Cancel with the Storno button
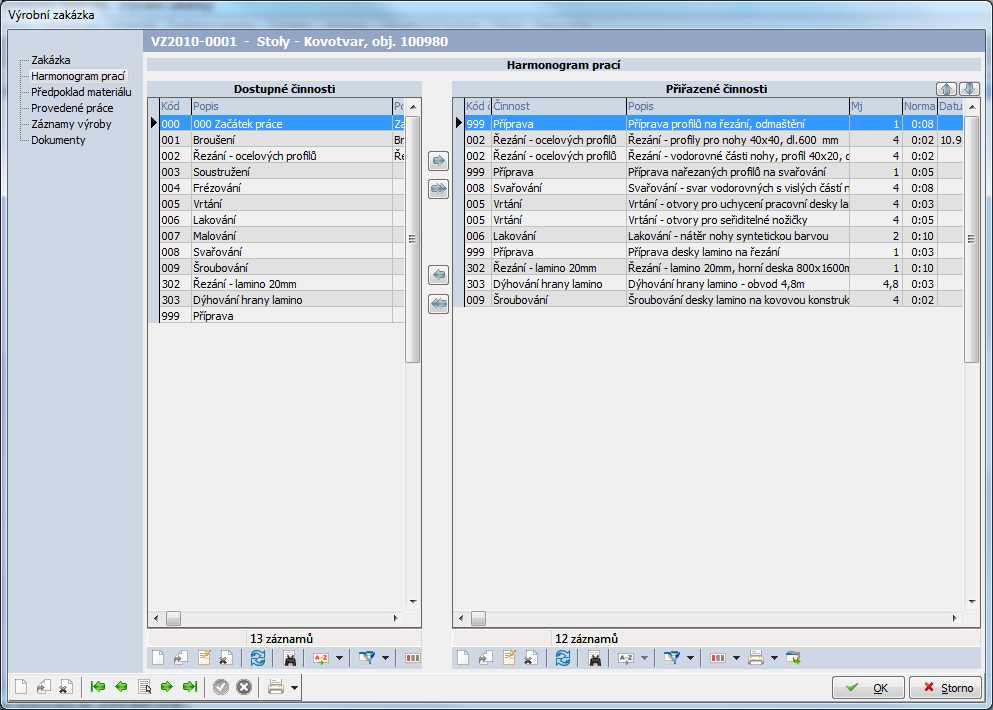Screen dimensions: 993x710 tap(946, 688)
